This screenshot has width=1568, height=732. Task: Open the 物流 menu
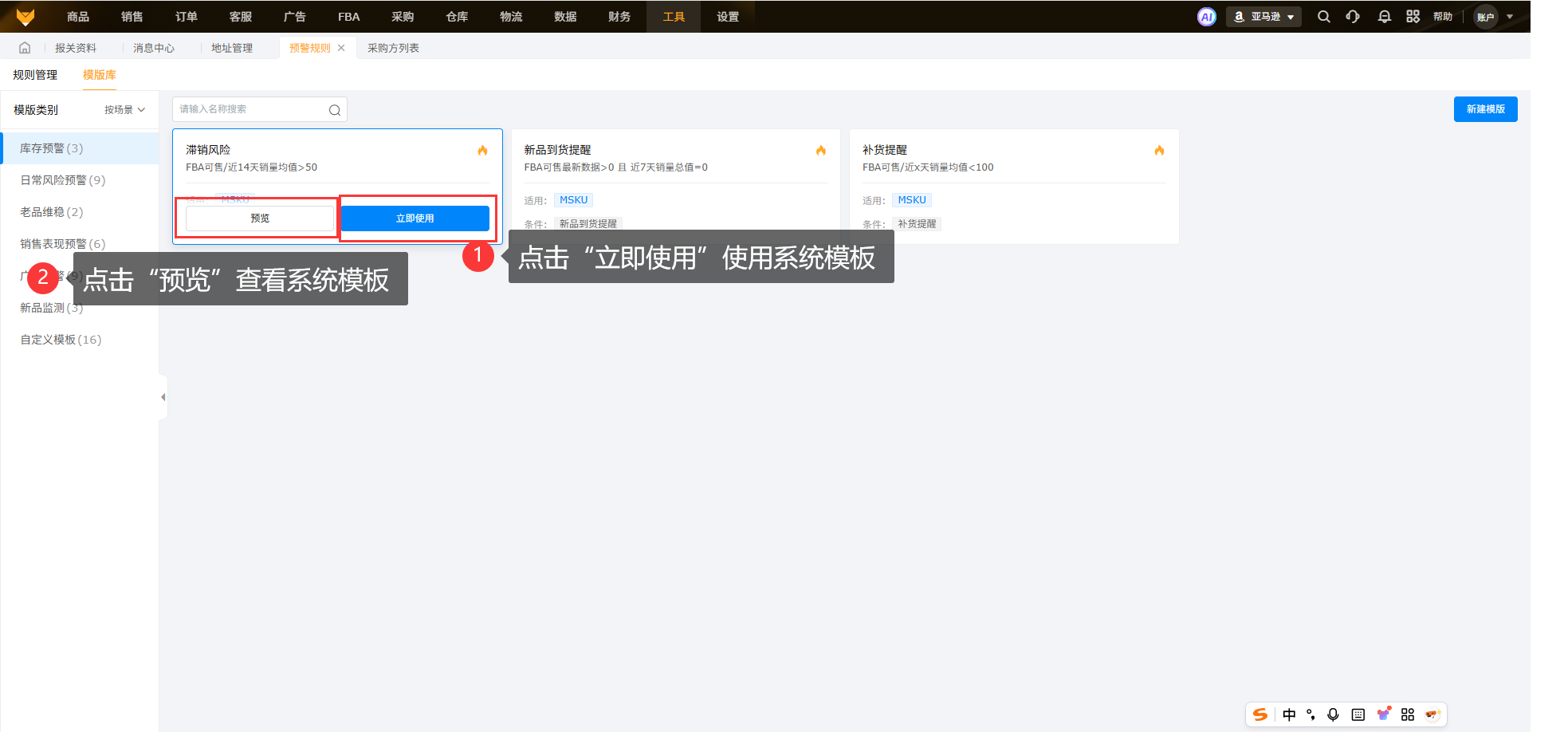click(512, 17)
